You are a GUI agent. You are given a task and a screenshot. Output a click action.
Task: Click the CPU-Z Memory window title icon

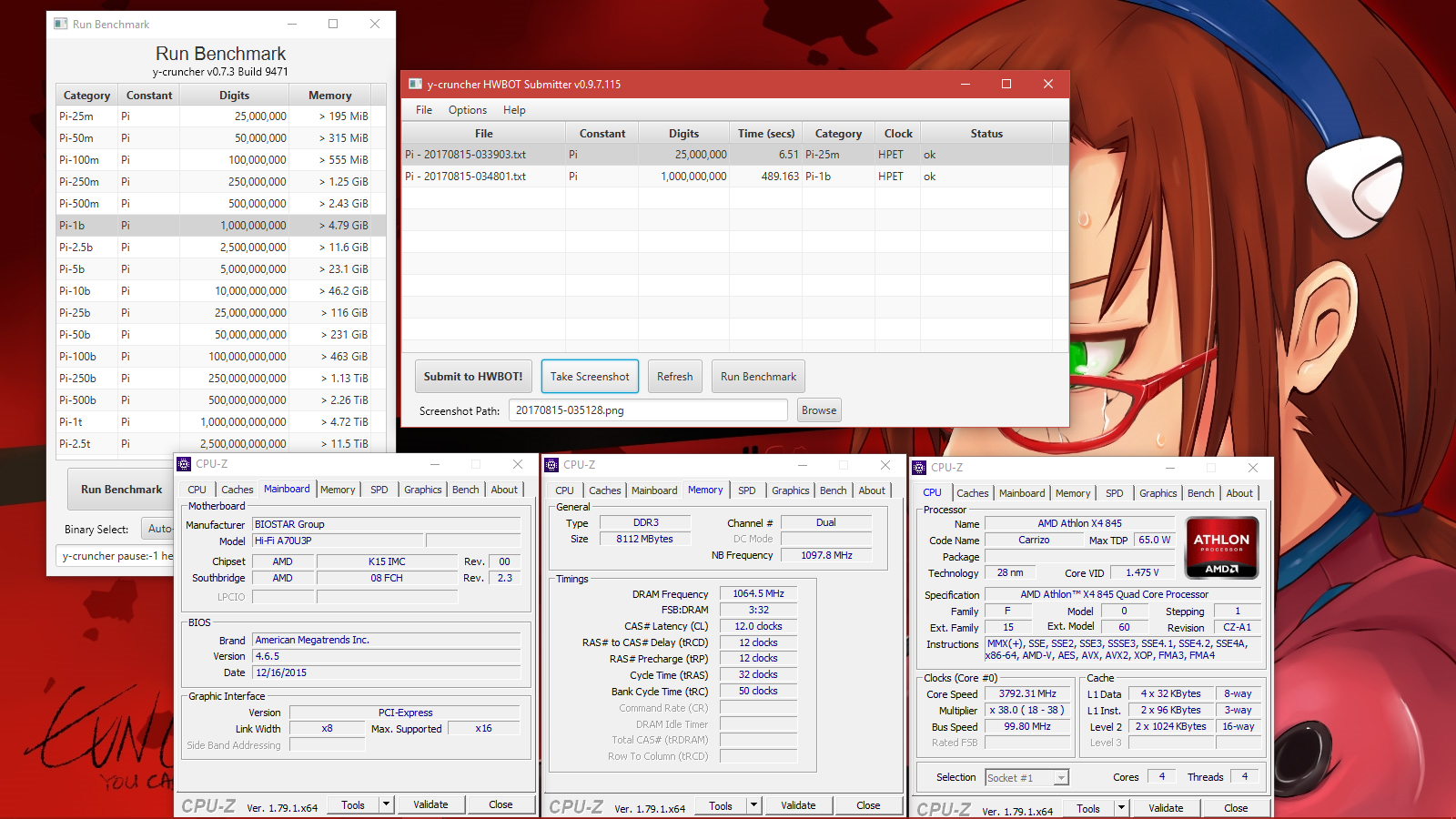[x=551, y=464]
